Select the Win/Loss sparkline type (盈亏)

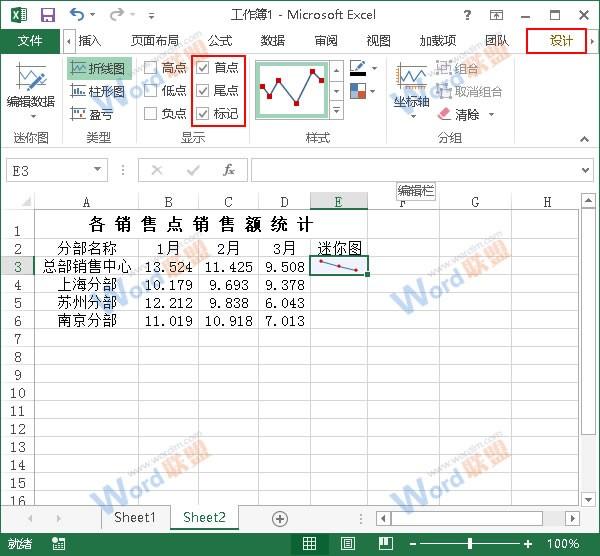92,114
